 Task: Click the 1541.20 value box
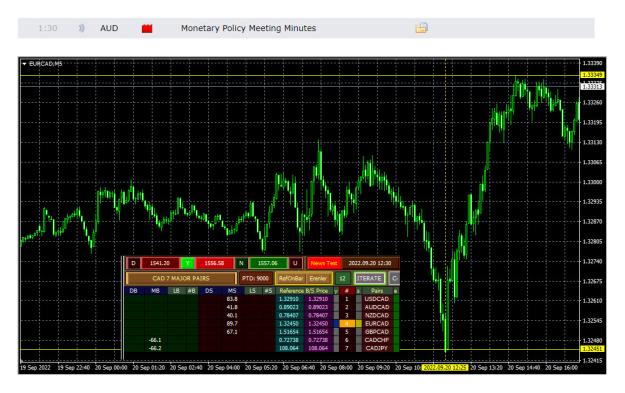(160, 263)
